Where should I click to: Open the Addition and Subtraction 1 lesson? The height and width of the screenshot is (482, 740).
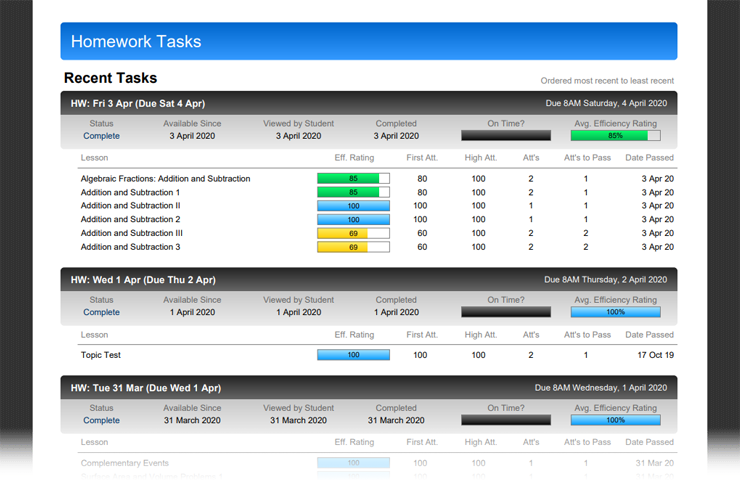tap(130, 192)
